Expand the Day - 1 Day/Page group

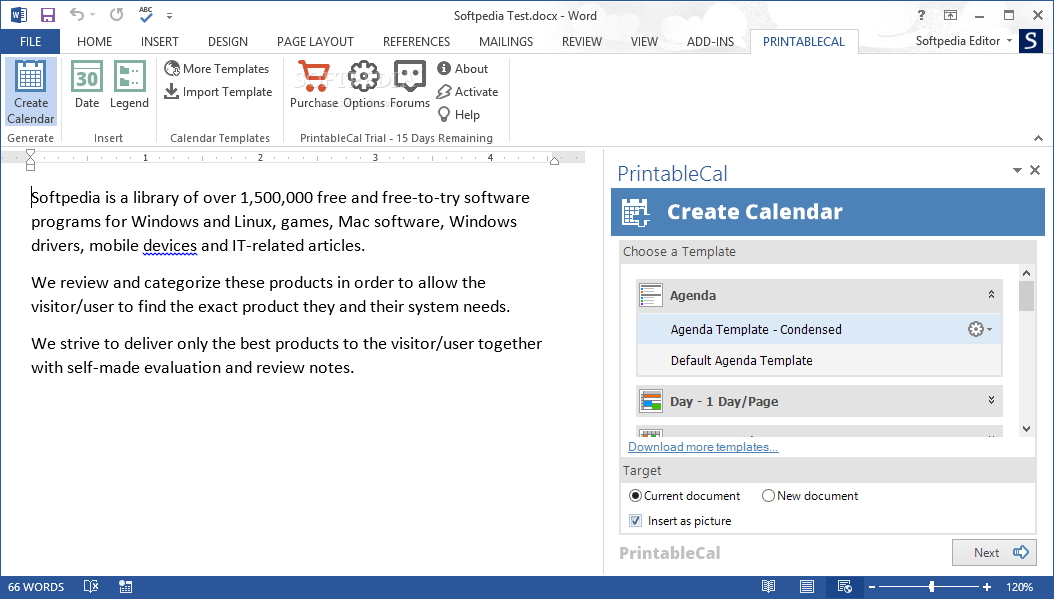pos(991,400)
